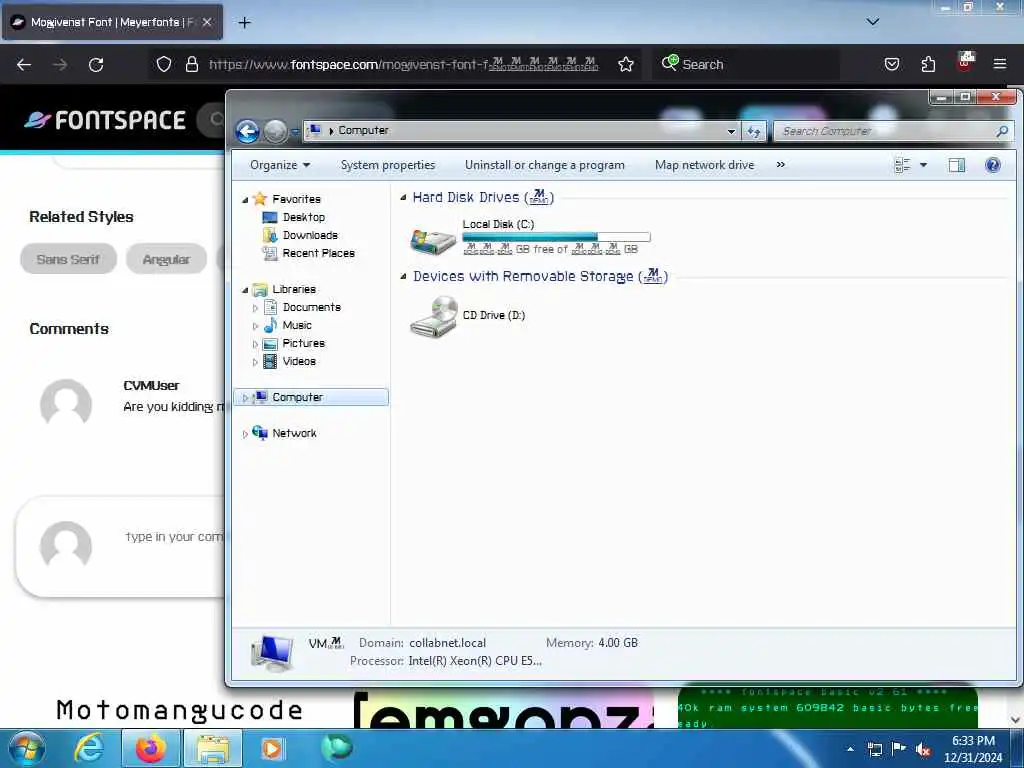Collapse Devices with Removable Storage section
Screen dimensions: 1024x768
(x=403, y=276)
